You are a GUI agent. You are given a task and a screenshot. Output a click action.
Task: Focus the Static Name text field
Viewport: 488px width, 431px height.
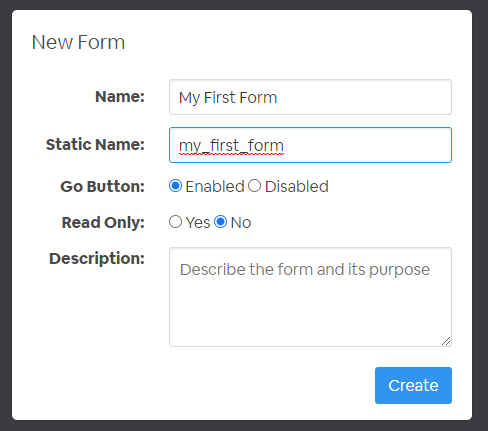click(x=310, y=145)
